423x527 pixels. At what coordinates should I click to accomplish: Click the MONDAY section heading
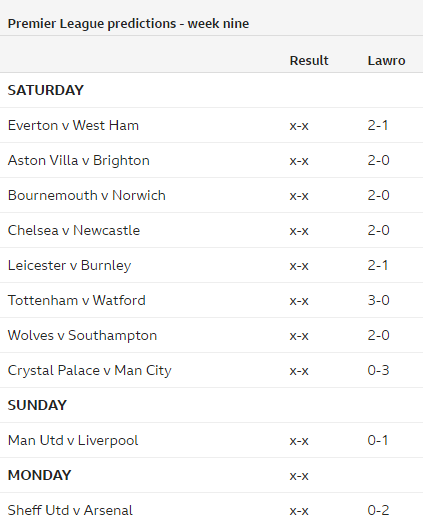[40, 475]
